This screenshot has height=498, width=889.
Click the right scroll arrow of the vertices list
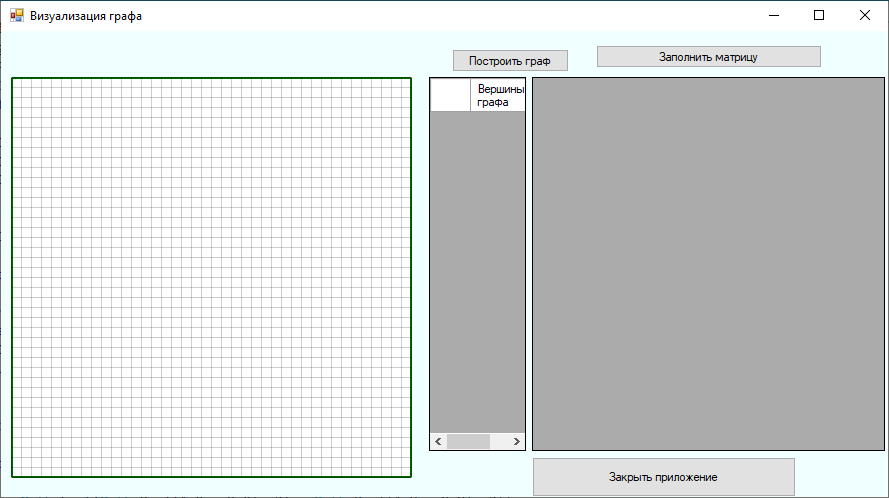pyautogui.click(x=516, y=441)
